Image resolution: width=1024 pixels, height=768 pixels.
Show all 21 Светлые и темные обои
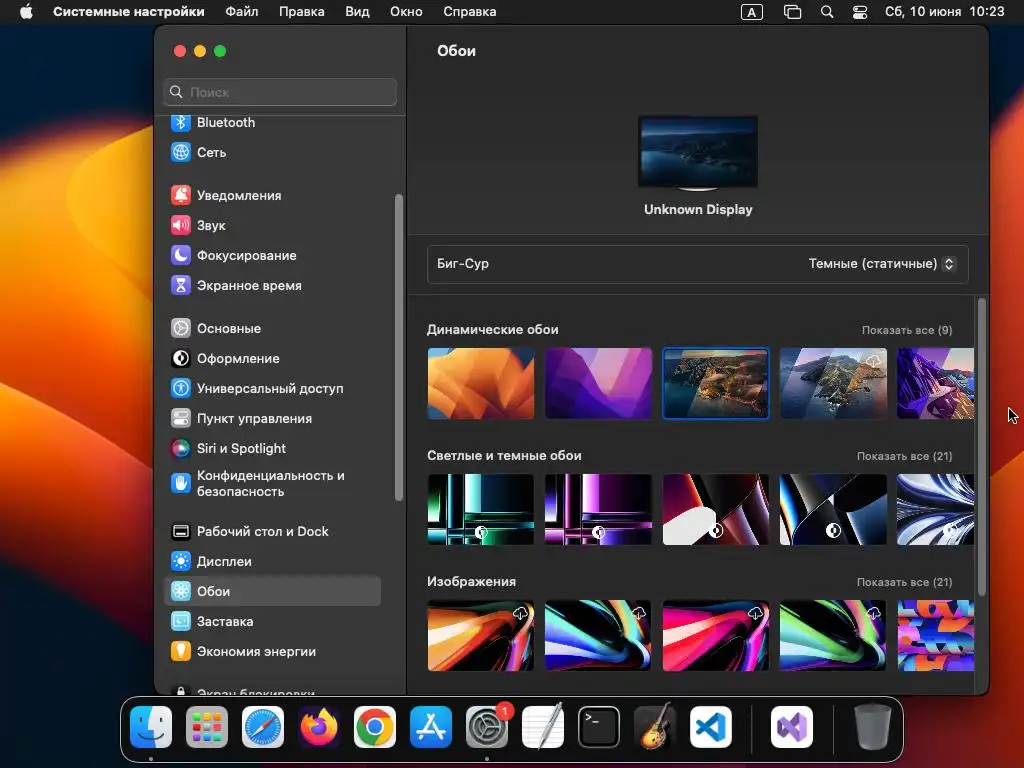click(904, 456)
